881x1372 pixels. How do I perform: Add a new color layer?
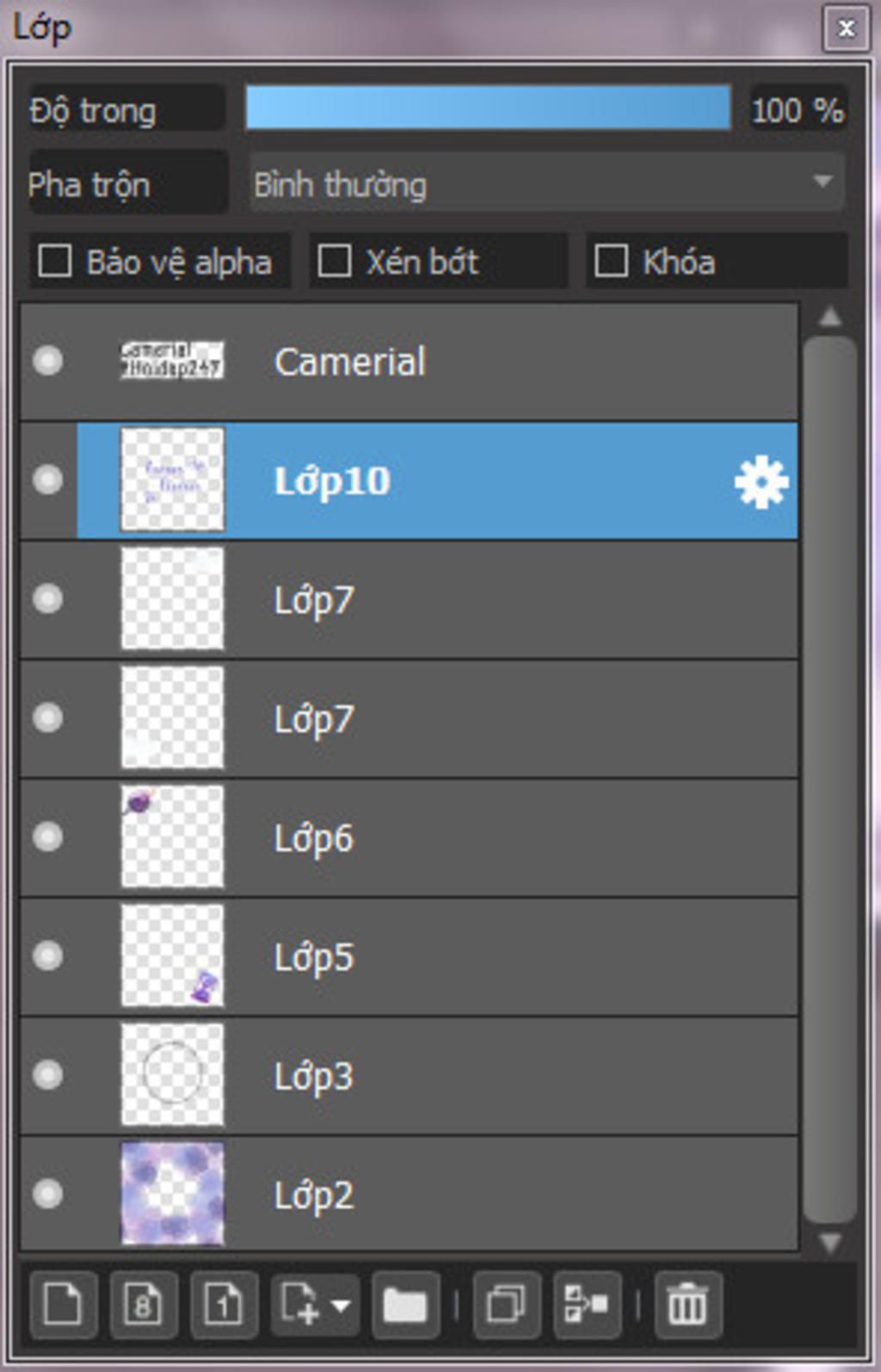63,1304
